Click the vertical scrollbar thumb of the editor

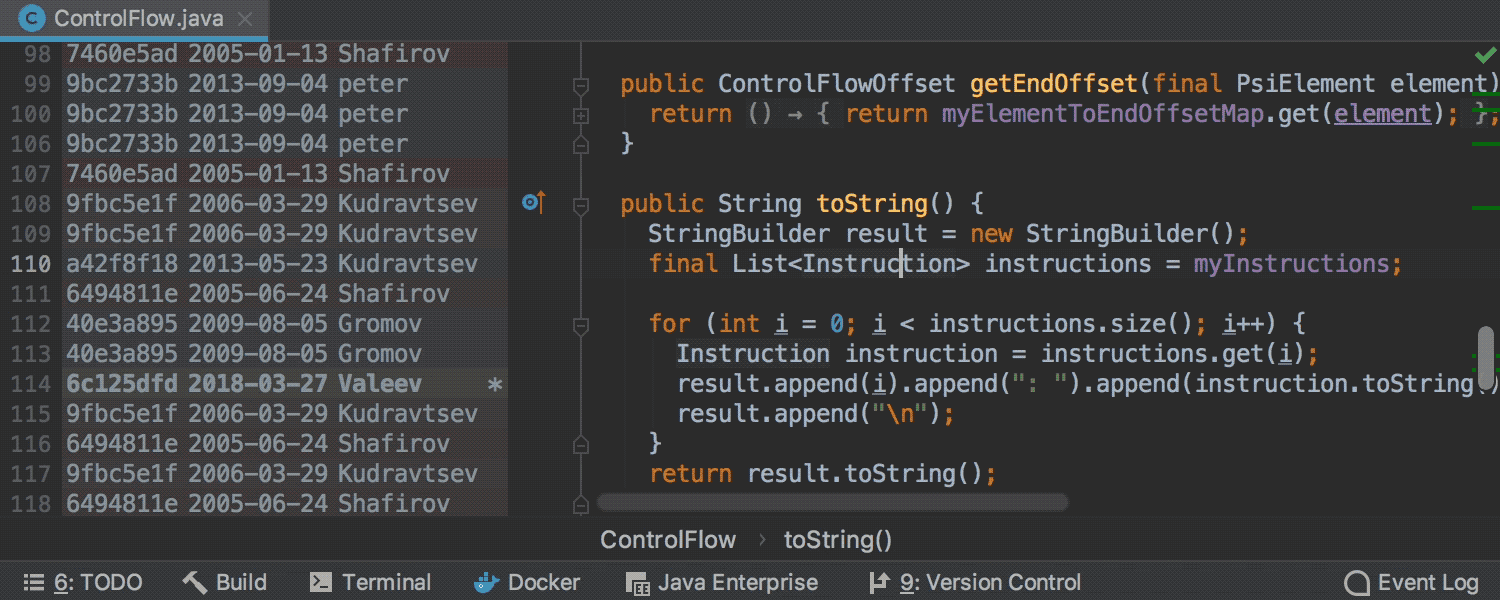[x=1486, y=357]
